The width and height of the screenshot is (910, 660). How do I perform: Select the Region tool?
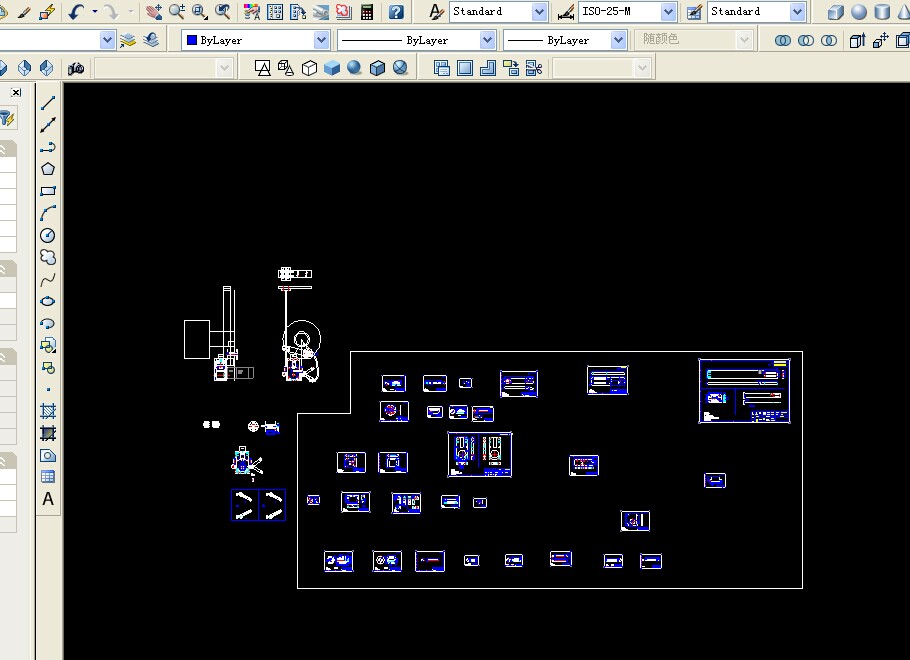click(x=48, y=455)
